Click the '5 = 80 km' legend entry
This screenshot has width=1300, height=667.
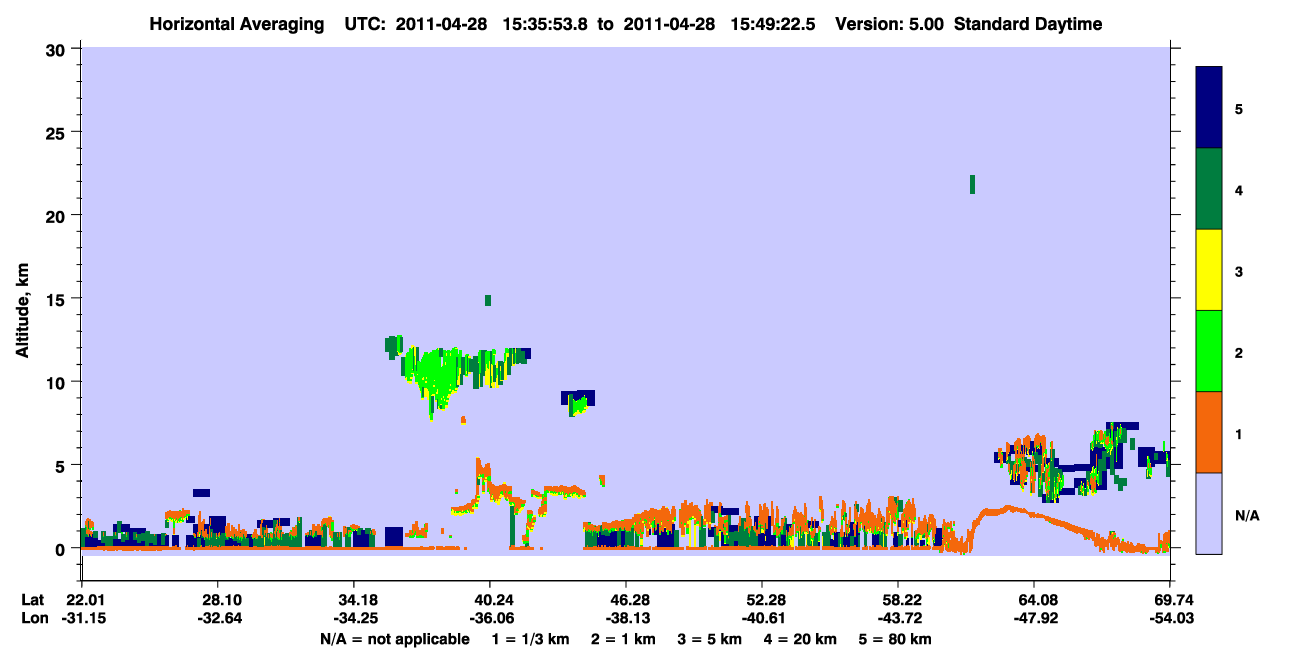[x=896, y=639]
